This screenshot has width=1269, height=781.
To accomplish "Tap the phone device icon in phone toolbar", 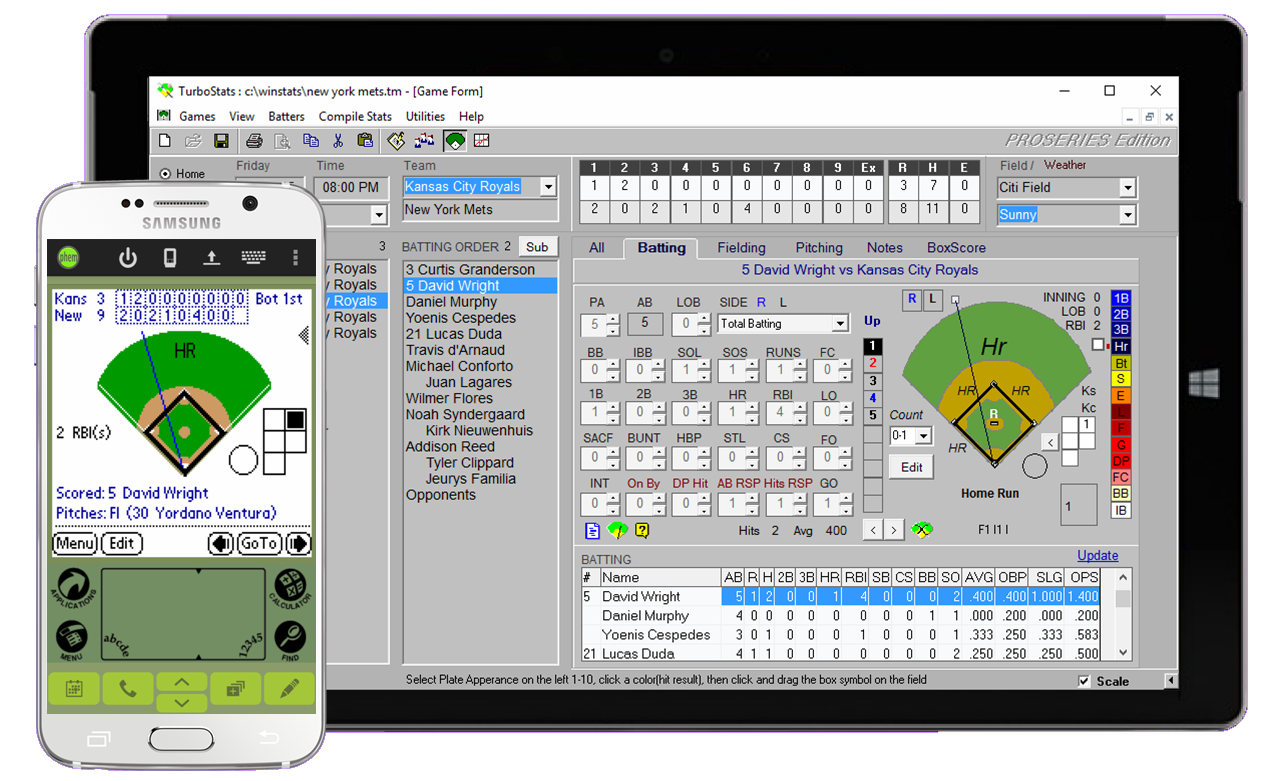I will [x=170, y=258].
